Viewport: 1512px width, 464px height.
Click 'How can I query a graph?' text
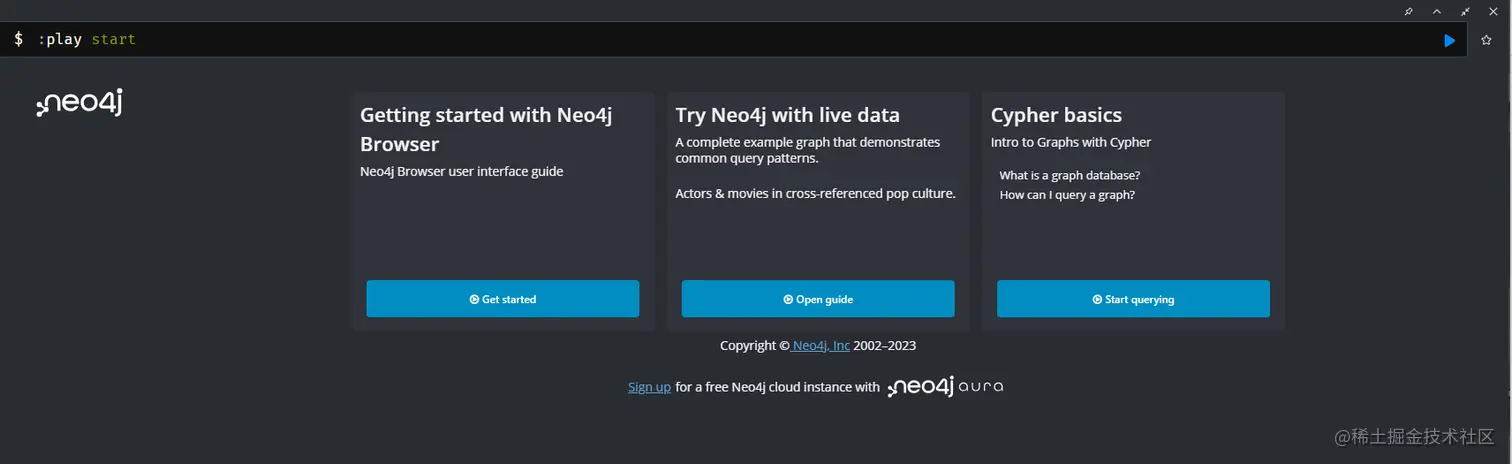click(x=1067, y=195)
